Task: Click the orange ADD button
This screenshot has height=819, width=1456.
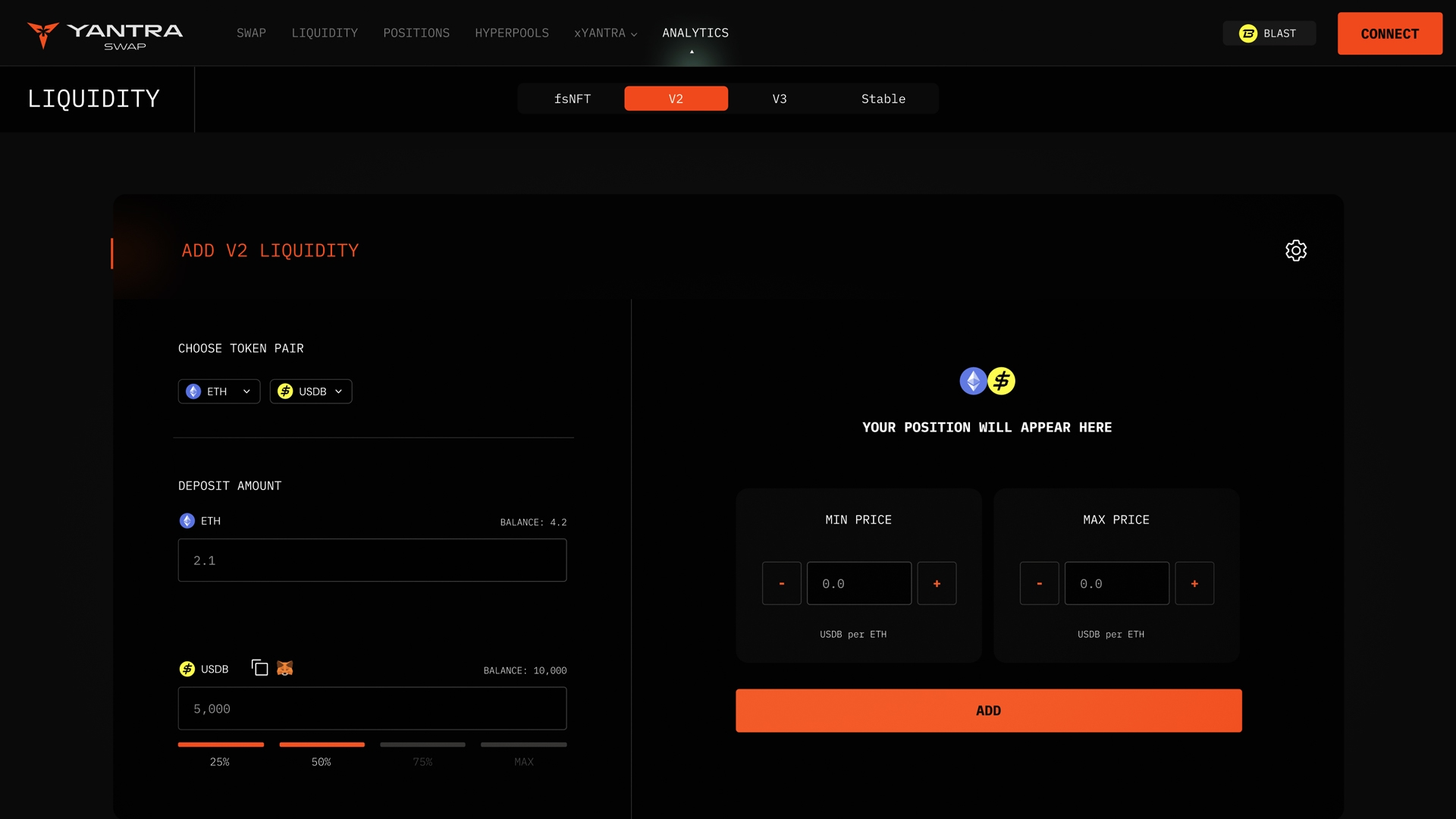Action: pyautogui.click(x=988, y=711)
